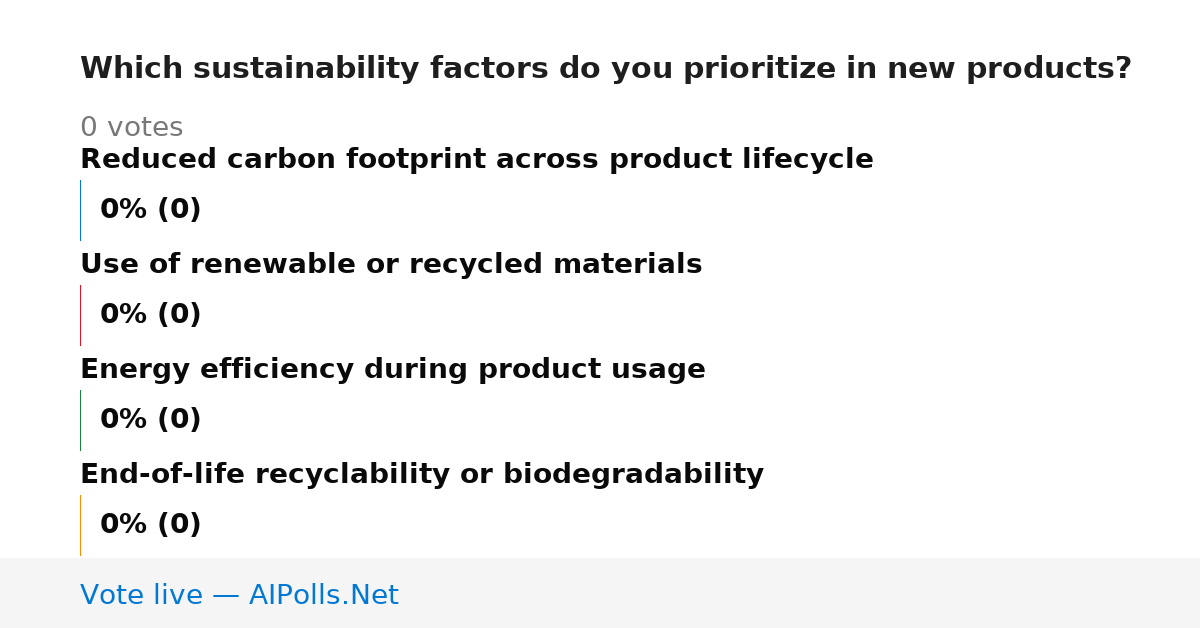Select End-of-life recyclability or biodegradability option
This screenshot has height=628, width=1200.
(x=422, y=475)
